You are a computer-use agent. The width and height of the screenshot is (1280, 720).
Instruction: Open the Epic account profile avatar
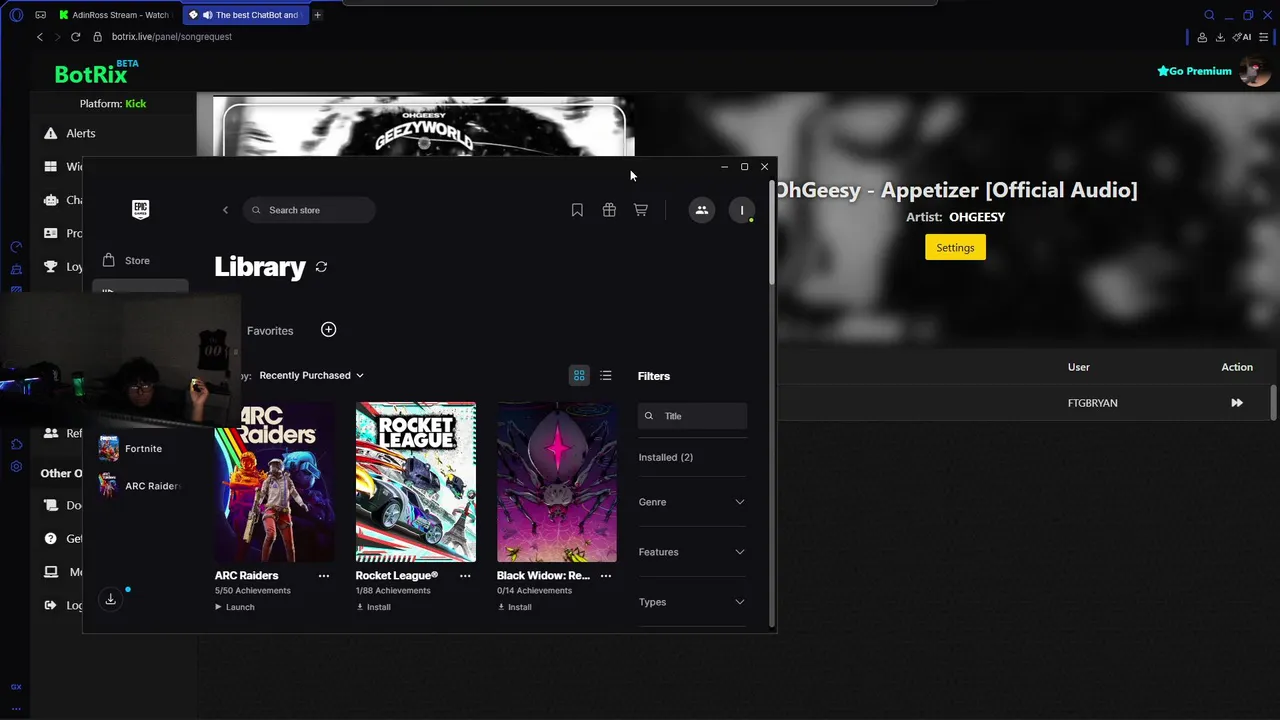point(742,210)
